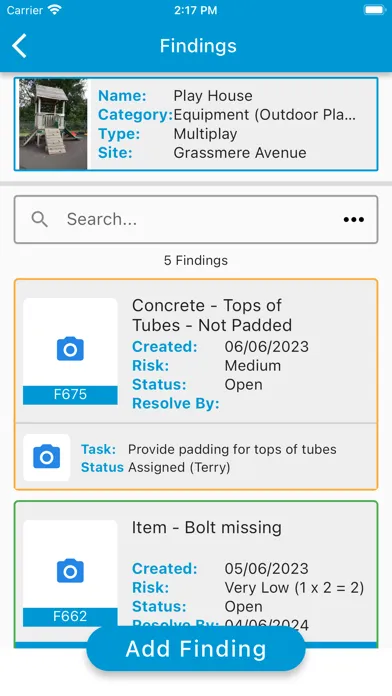Select the F675 blue label tag
Viewport: 392px width, 696px height.
[70, 395]
